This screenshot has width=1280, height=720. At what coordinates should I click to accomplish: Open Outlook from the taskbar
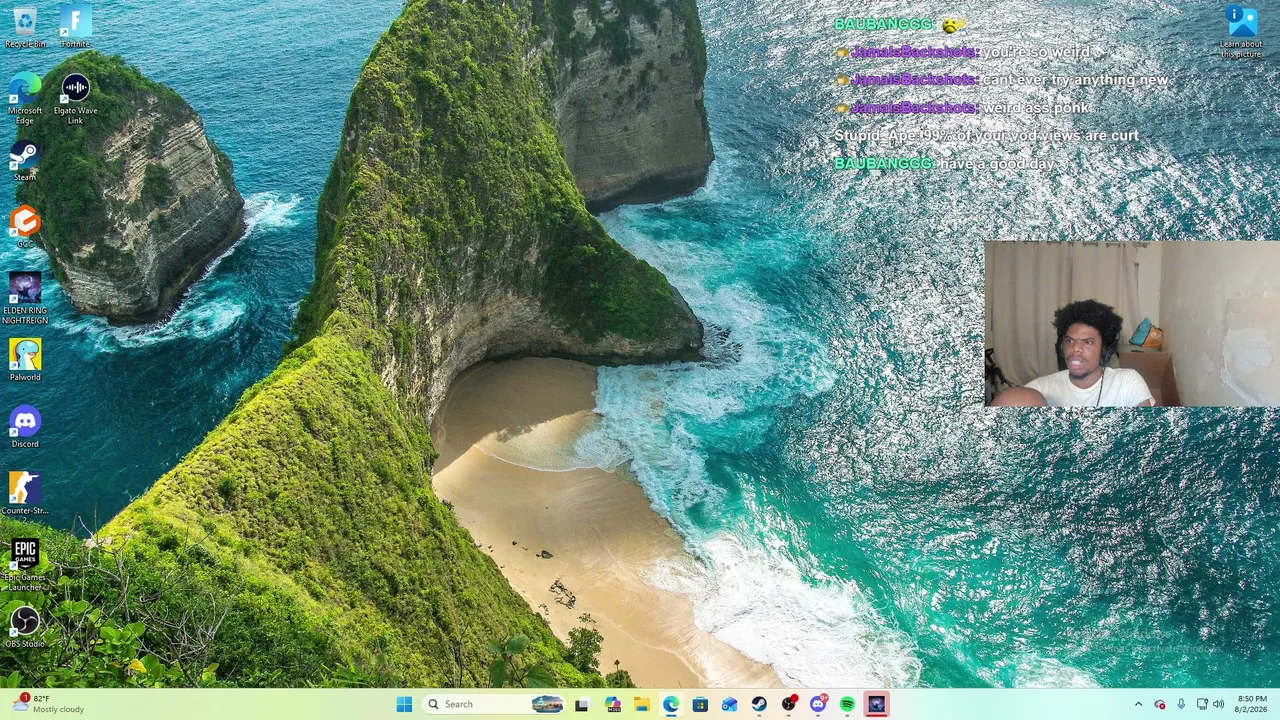click(x=730, y=704)
